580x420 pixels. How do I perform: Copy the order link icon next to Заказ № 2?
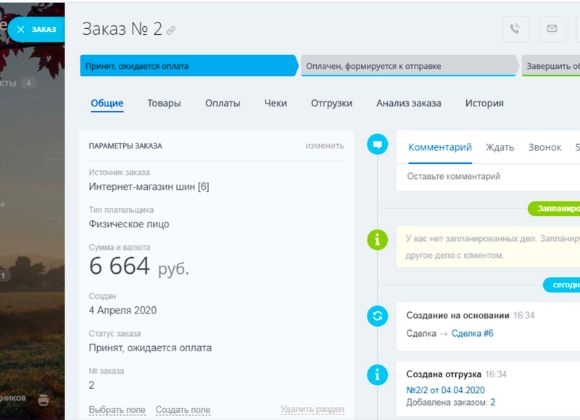tap(171, 30)
